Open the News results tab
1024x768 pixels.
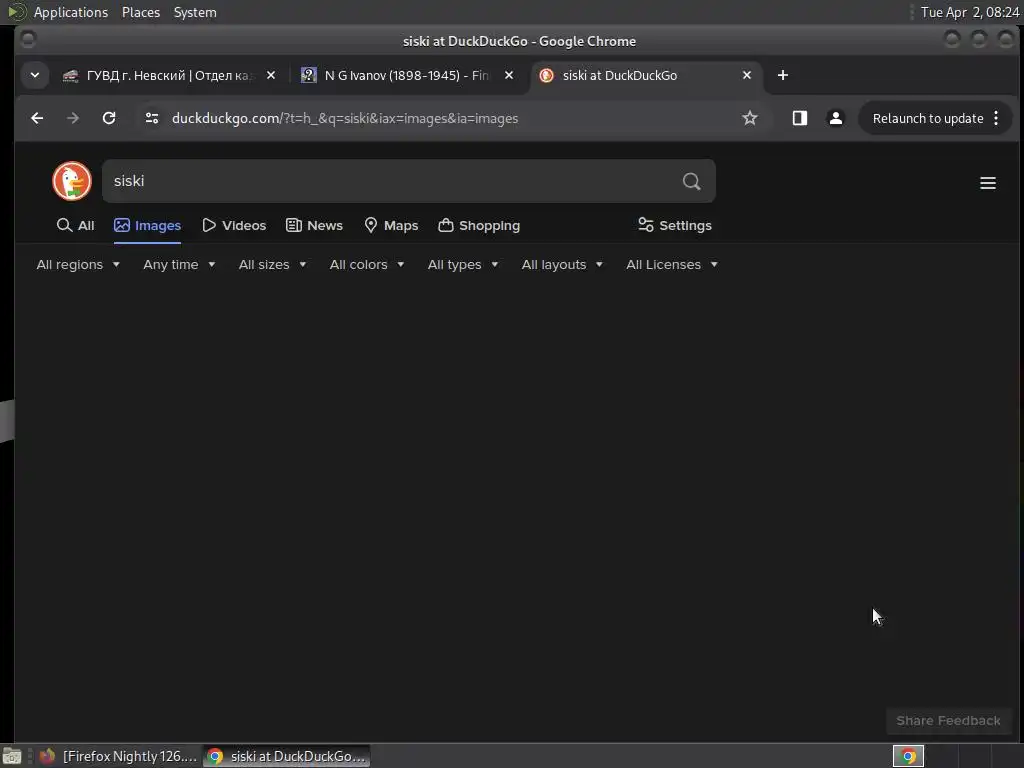tap(314, 225)
